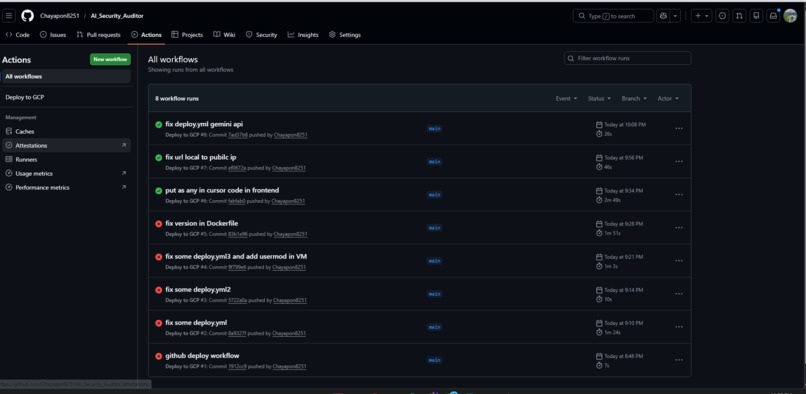The height and width of the screenshot is (394, 806).
Task: Open the issues icon in top header
Action: tap(722, 16)
